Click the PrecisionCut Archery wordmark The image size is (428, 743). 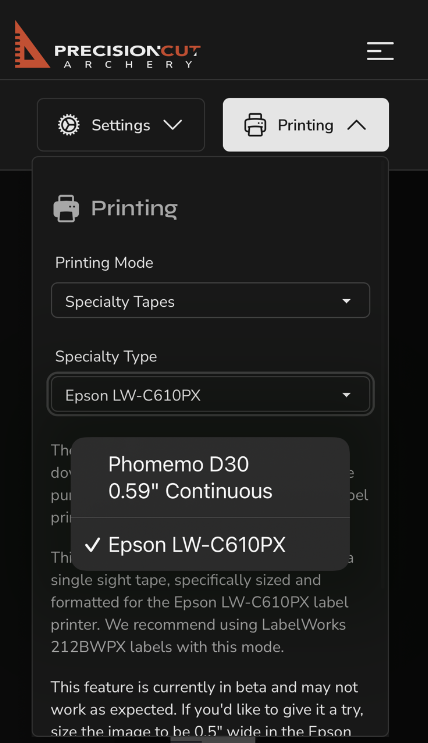128,56
